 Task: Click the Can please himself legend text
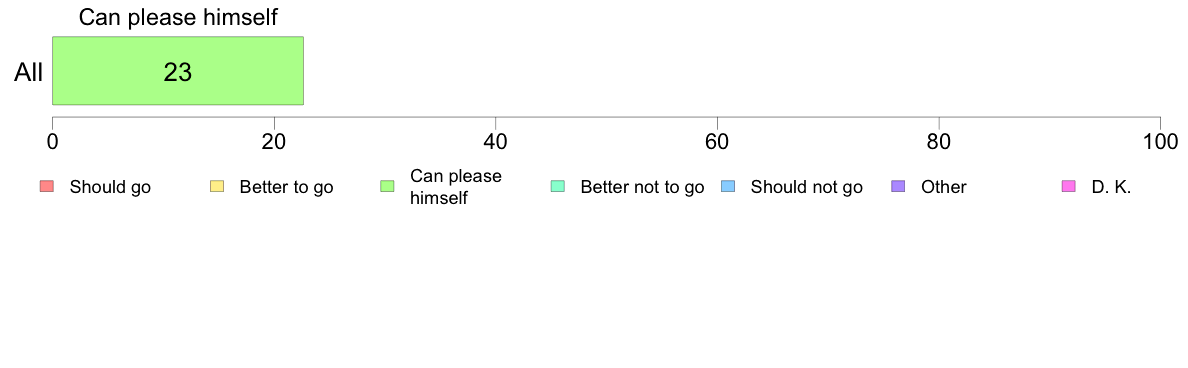pos(455,187)
